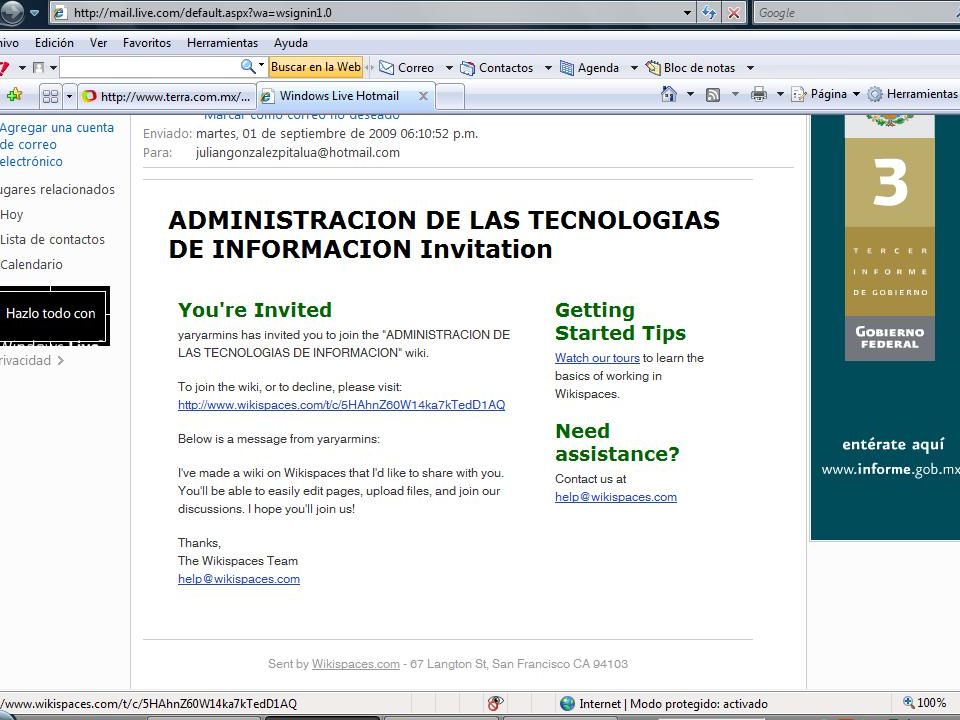Click the 100% zoom level control
960x720 pixels.
click(925, 703)
